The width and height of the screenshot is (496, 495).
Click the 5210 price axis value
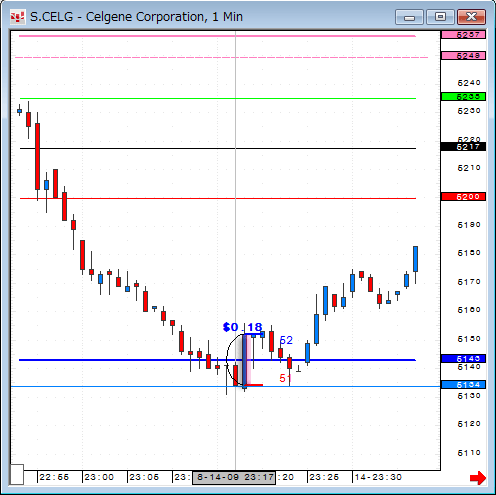coord(469,168)
